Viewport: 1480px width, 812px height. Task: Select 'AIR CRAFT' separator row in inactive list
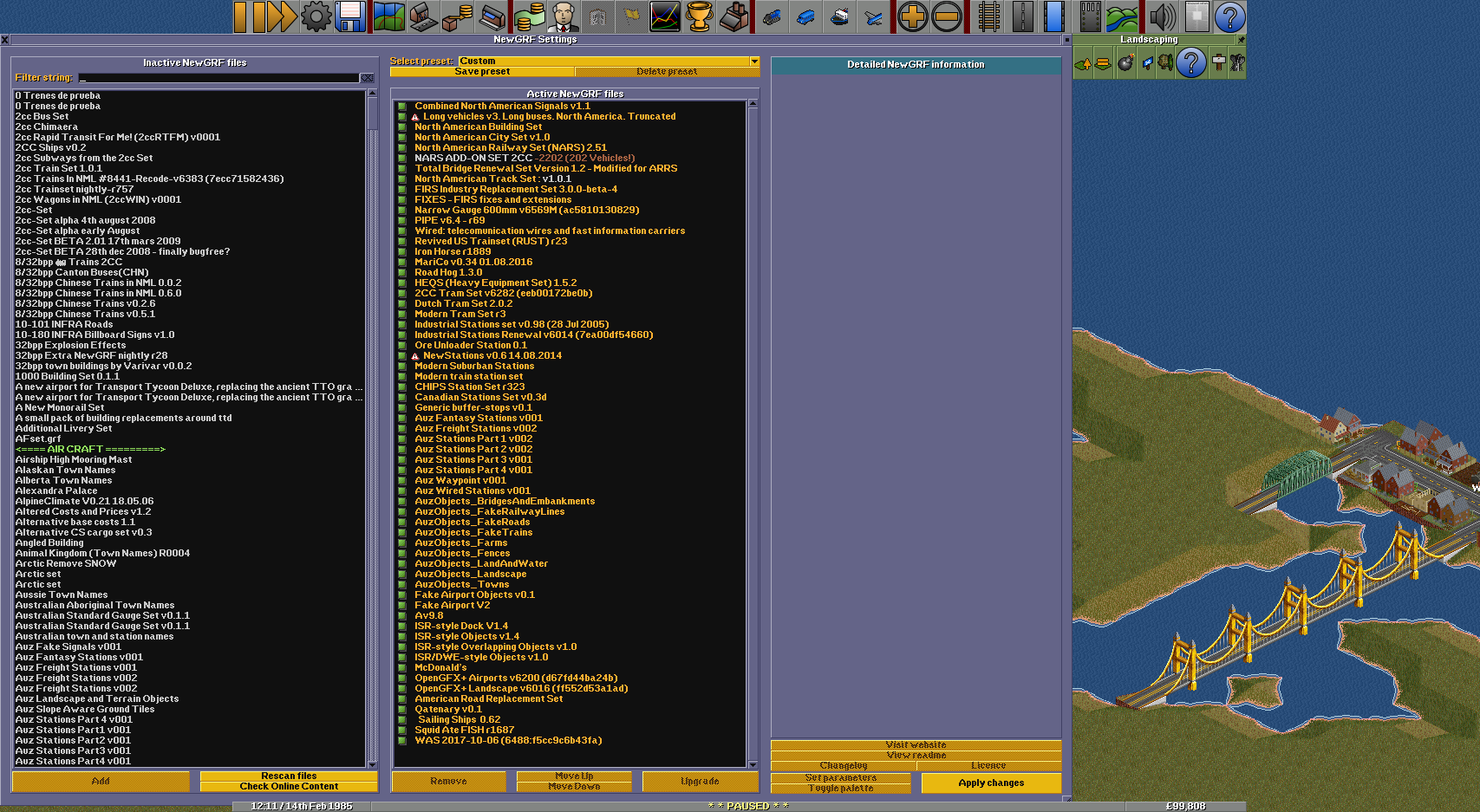click(x=190, y=449)
